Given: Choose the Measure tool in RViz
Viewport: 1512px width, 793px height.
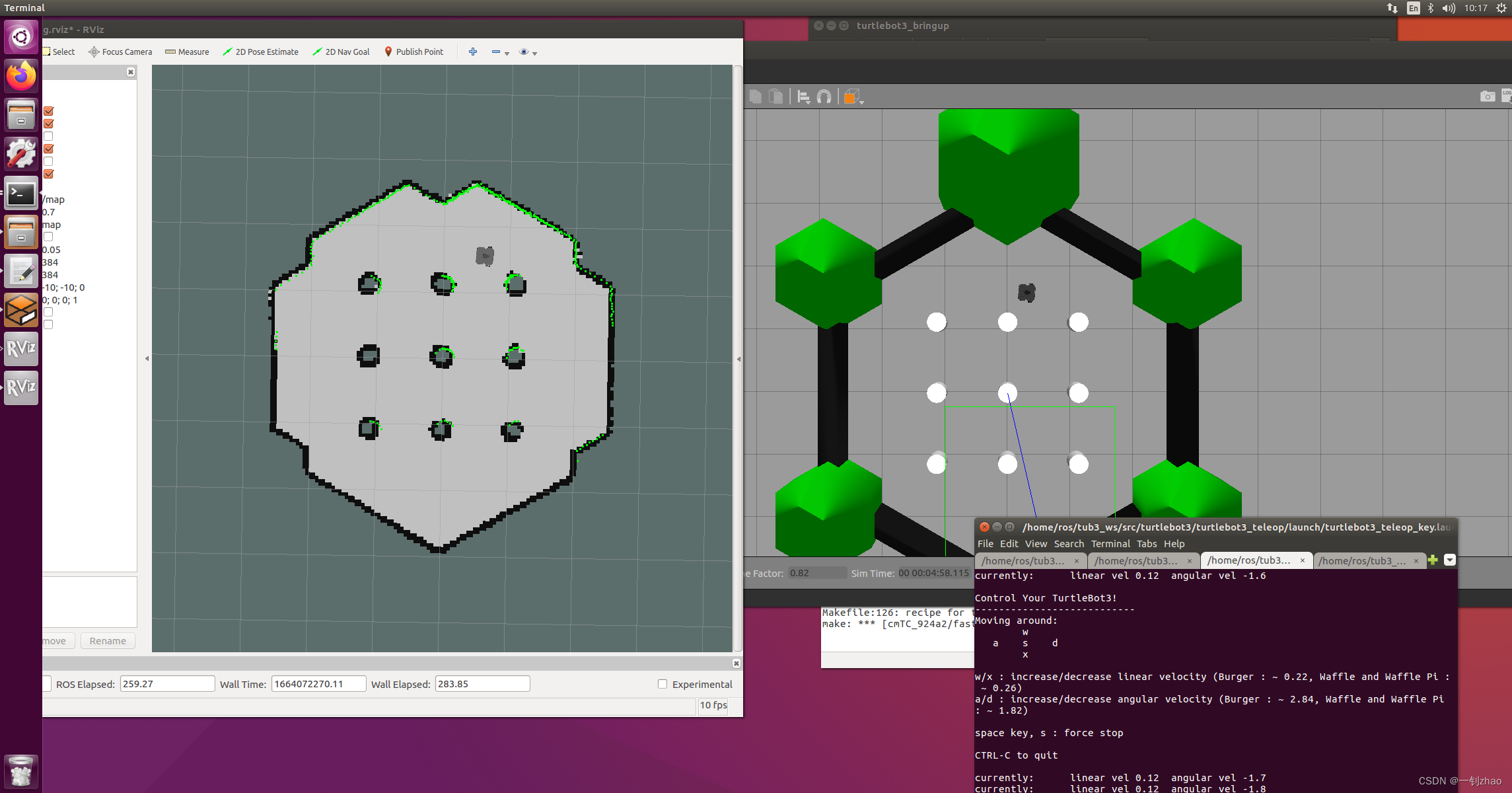Looking at the screenshot, I should point(187,52).
